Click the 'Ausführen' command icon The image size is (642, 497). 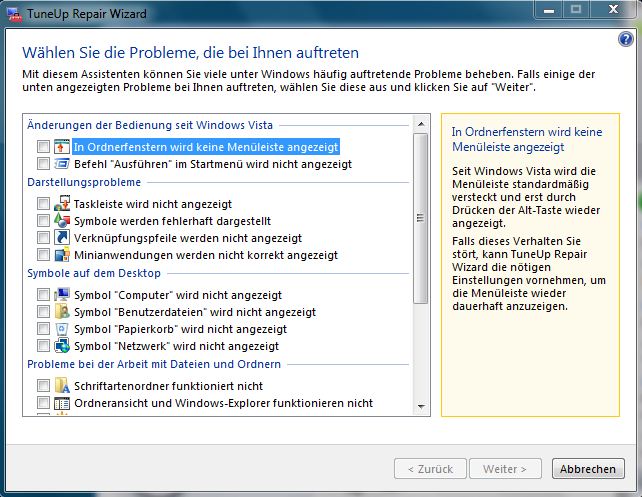pos(62,164)
